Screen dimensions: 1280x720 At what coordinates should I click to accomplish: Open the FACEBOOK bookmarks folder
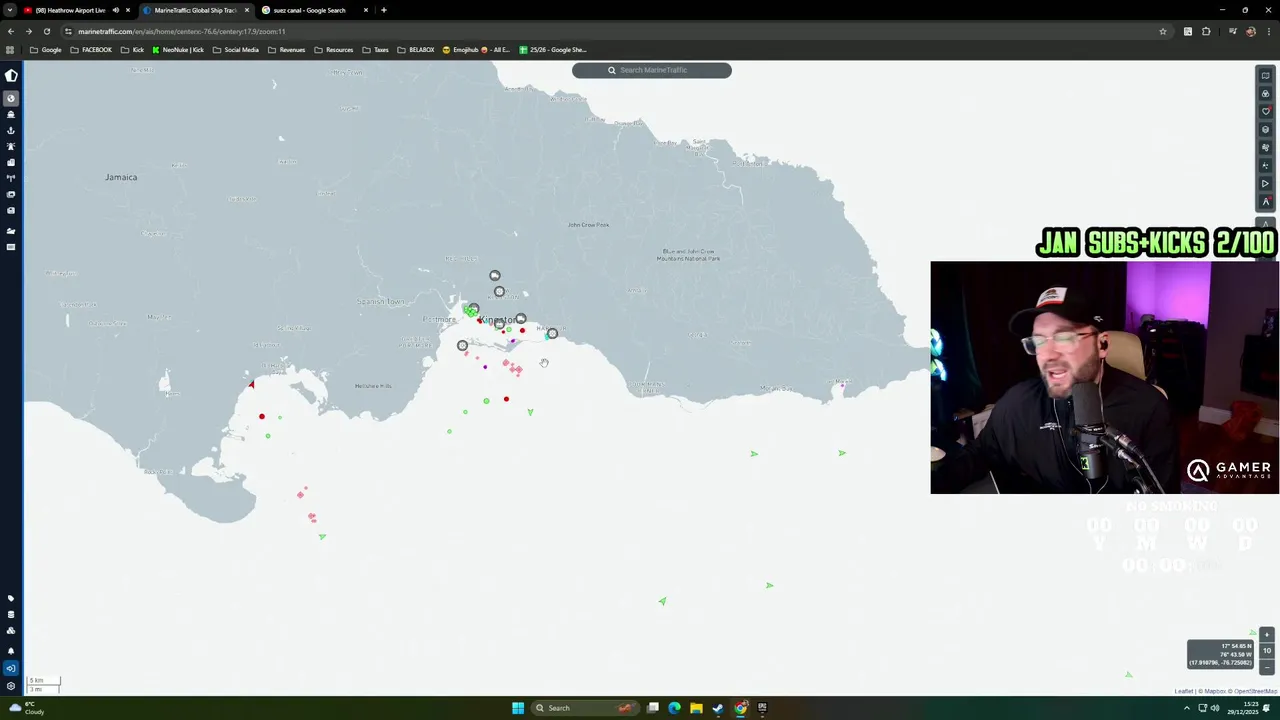point(91,50)
